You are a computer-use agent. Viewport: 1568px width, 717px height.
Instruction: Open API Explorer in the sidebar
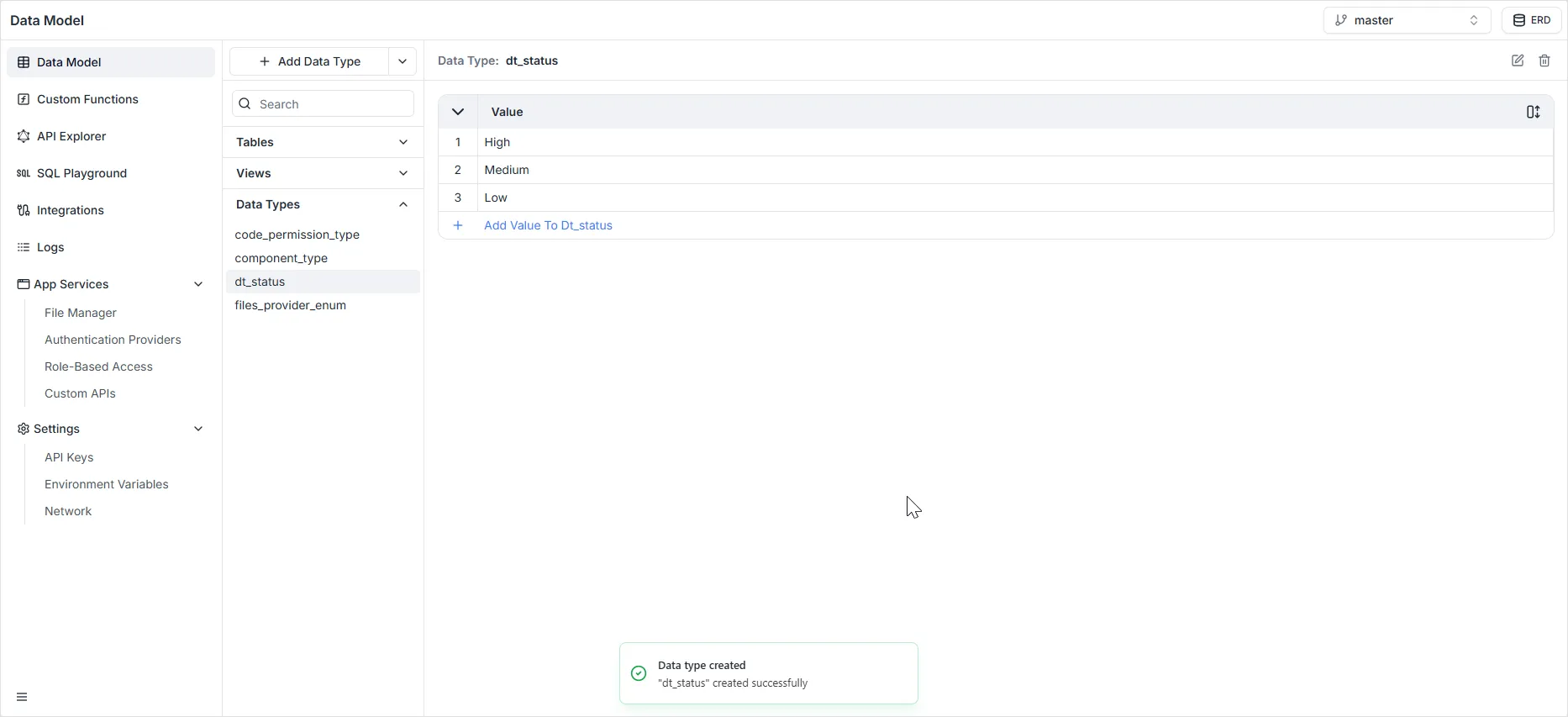point(71,136)
